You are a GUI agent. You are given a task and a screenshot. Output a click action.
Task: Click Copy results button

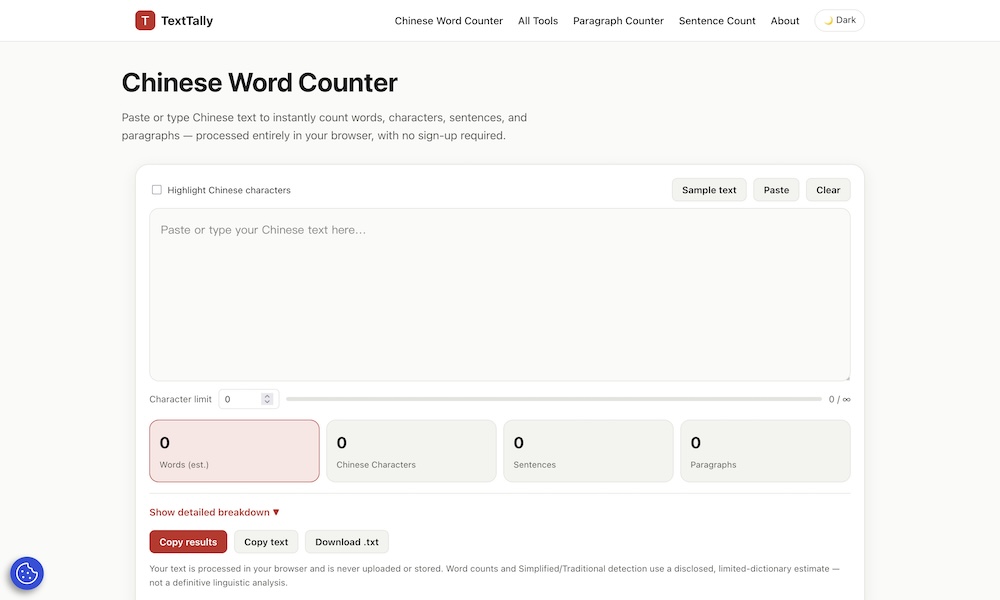pyautogui.click(x=188, y=542)
